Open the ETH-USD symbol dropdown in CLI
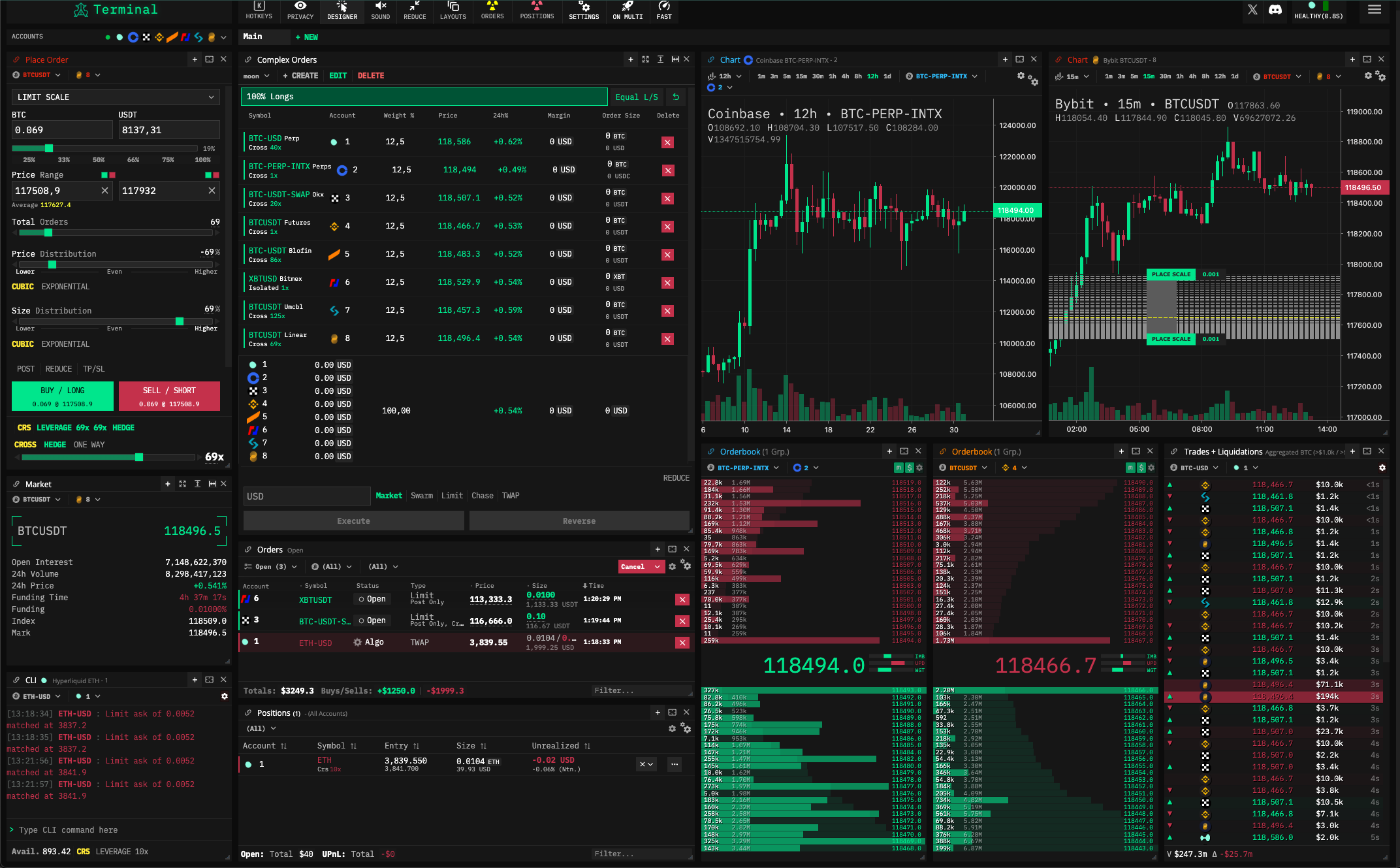 [37, 696]
